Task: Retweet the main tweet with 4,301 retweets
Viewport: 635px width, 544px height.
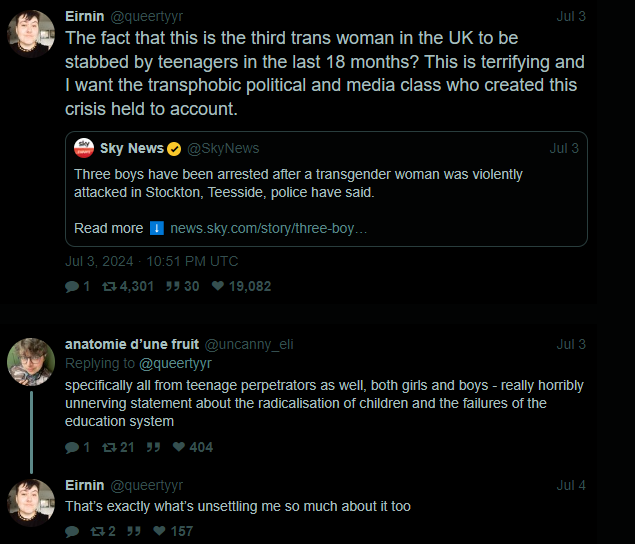Action: 109,286
